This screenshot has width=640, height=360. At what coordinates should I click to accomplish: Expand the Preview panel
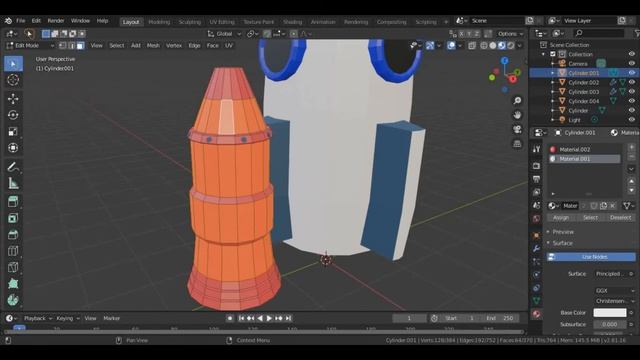tap(563, 232)
